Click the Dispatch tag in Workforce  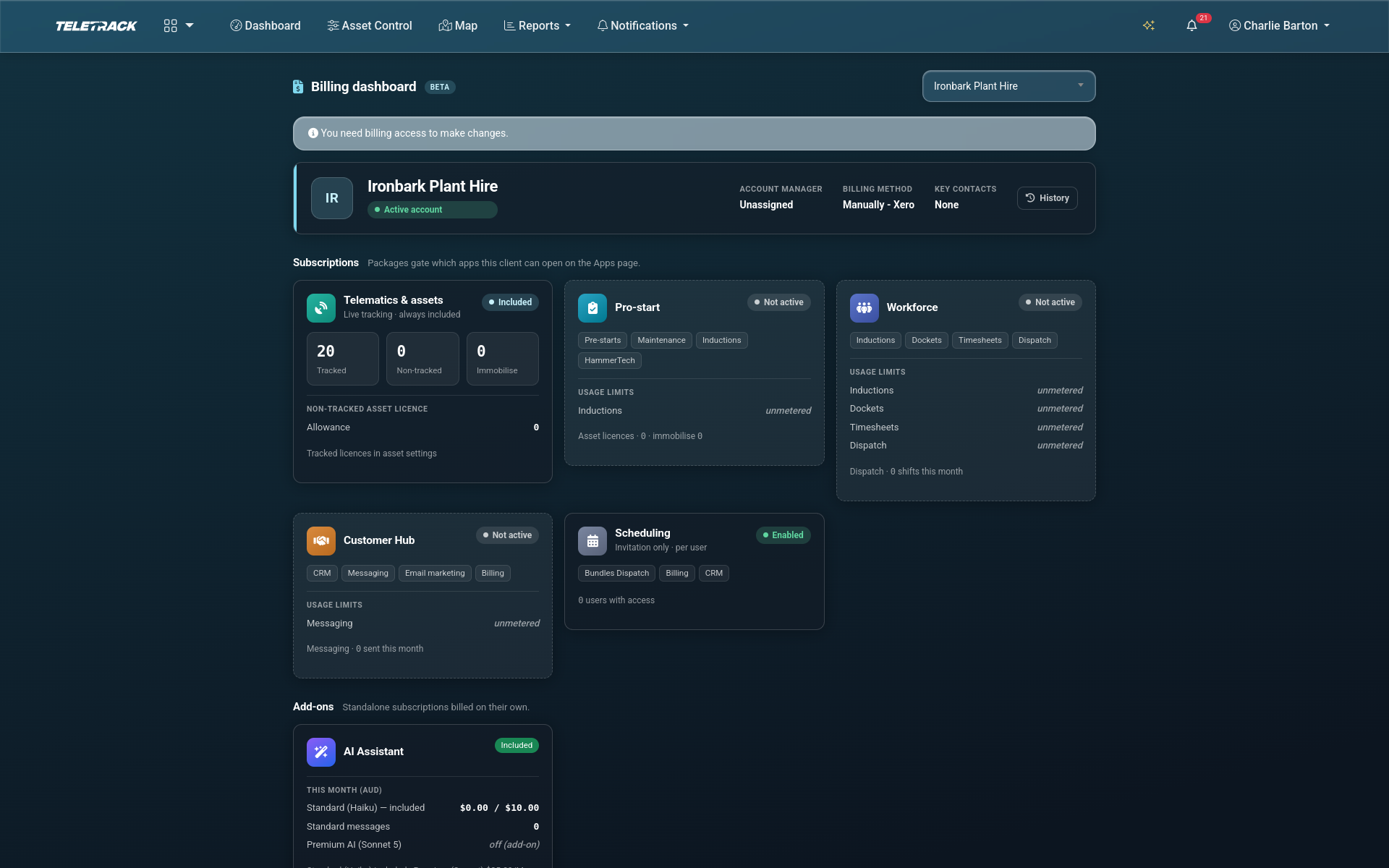(x=1035, y=340)
